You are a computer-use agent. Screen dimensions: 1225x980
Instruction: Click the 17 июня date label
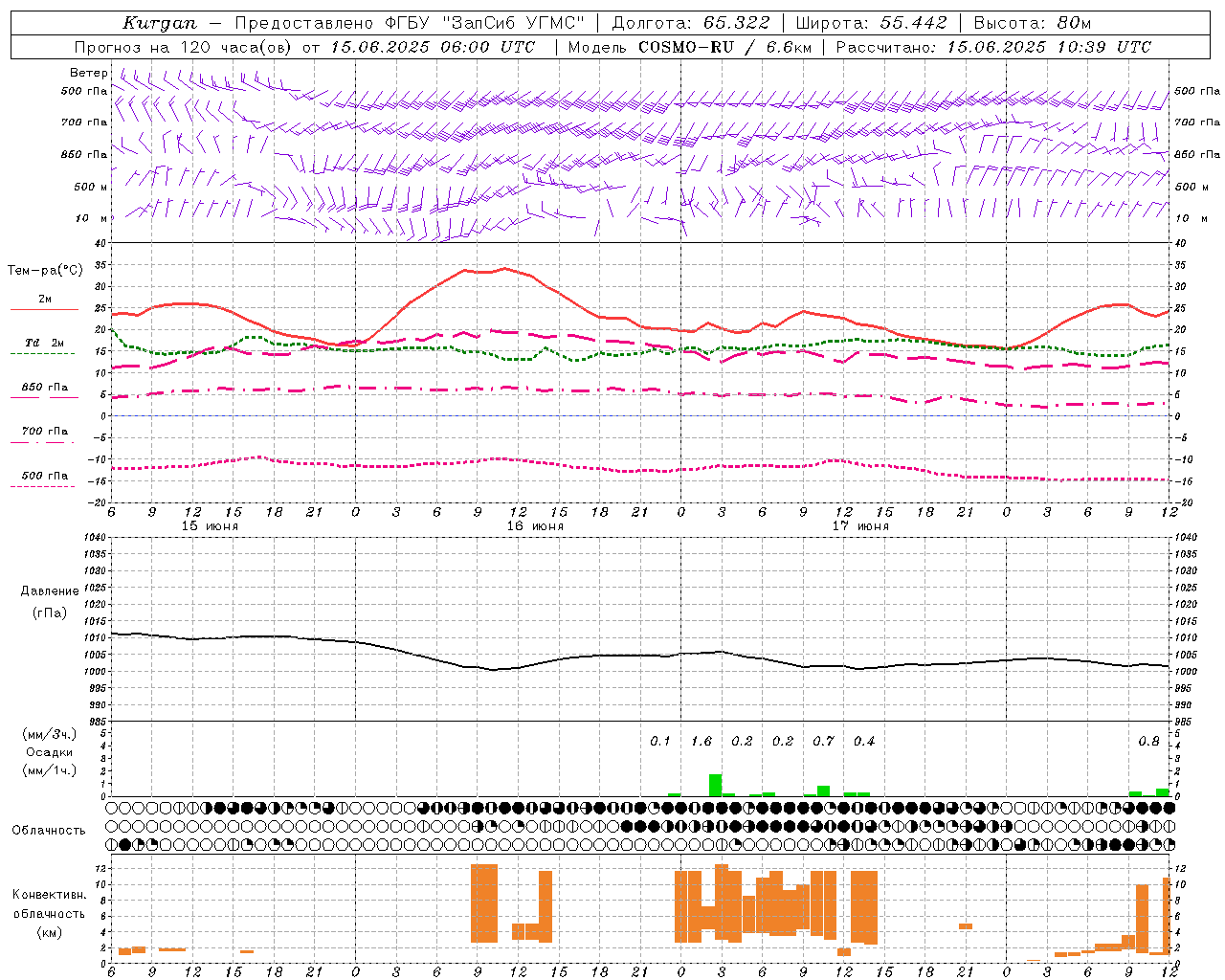click(860, 526)
